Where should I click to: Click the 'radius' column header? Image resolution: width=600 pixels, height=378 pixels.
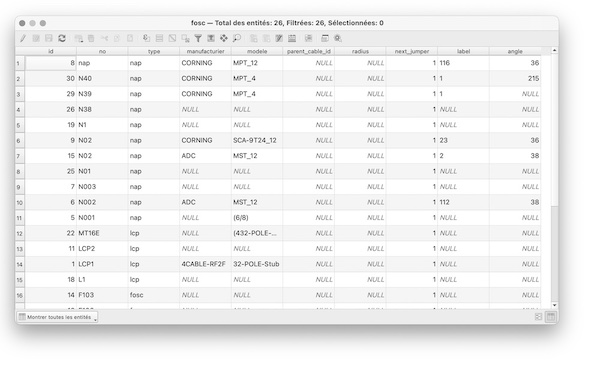pyautogui.click(x=360, y=51)
